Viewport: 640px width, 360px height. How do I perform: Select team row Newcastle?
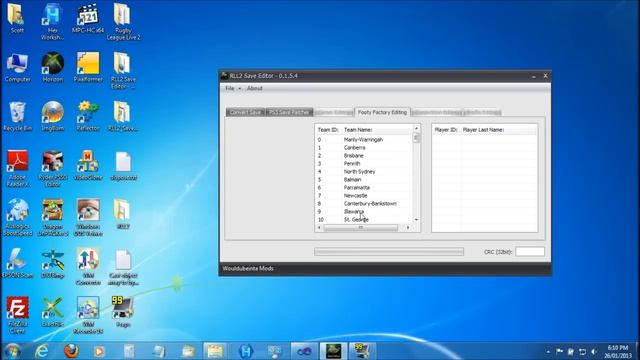[x=363, y=196]
